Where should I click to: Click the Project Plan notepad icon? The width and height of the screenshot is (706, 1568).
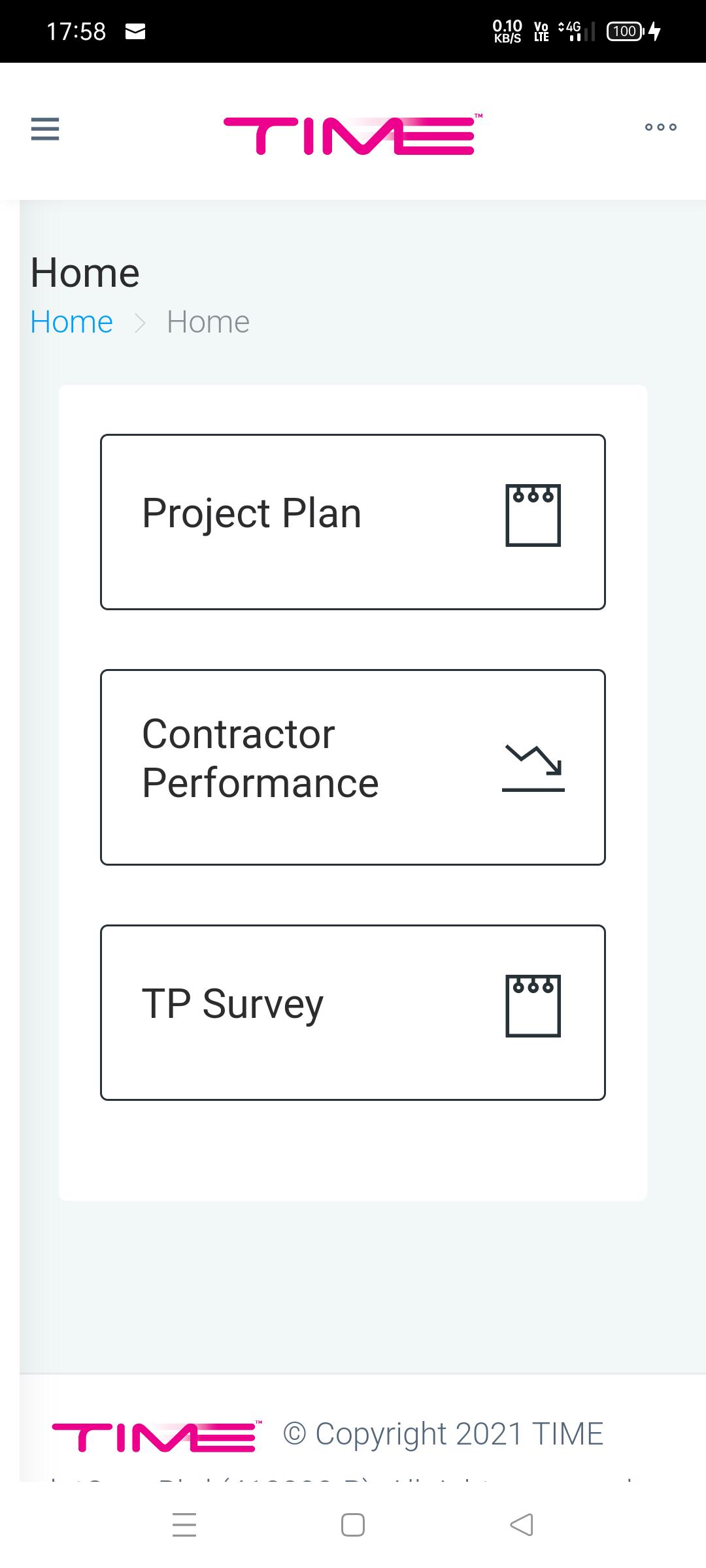coord(533,515)
